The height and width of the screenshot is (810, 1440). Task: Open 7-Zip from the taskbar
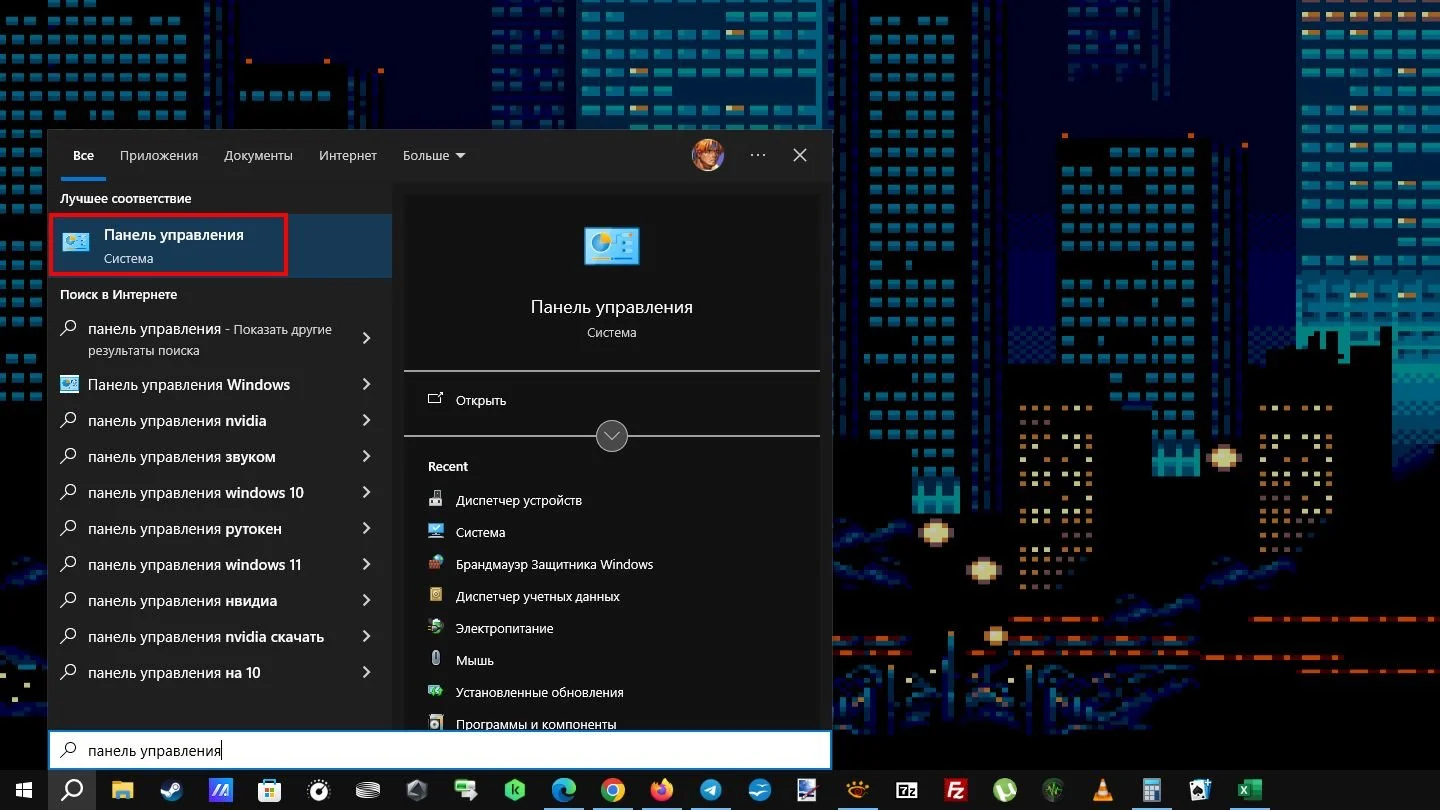(907, 790)
